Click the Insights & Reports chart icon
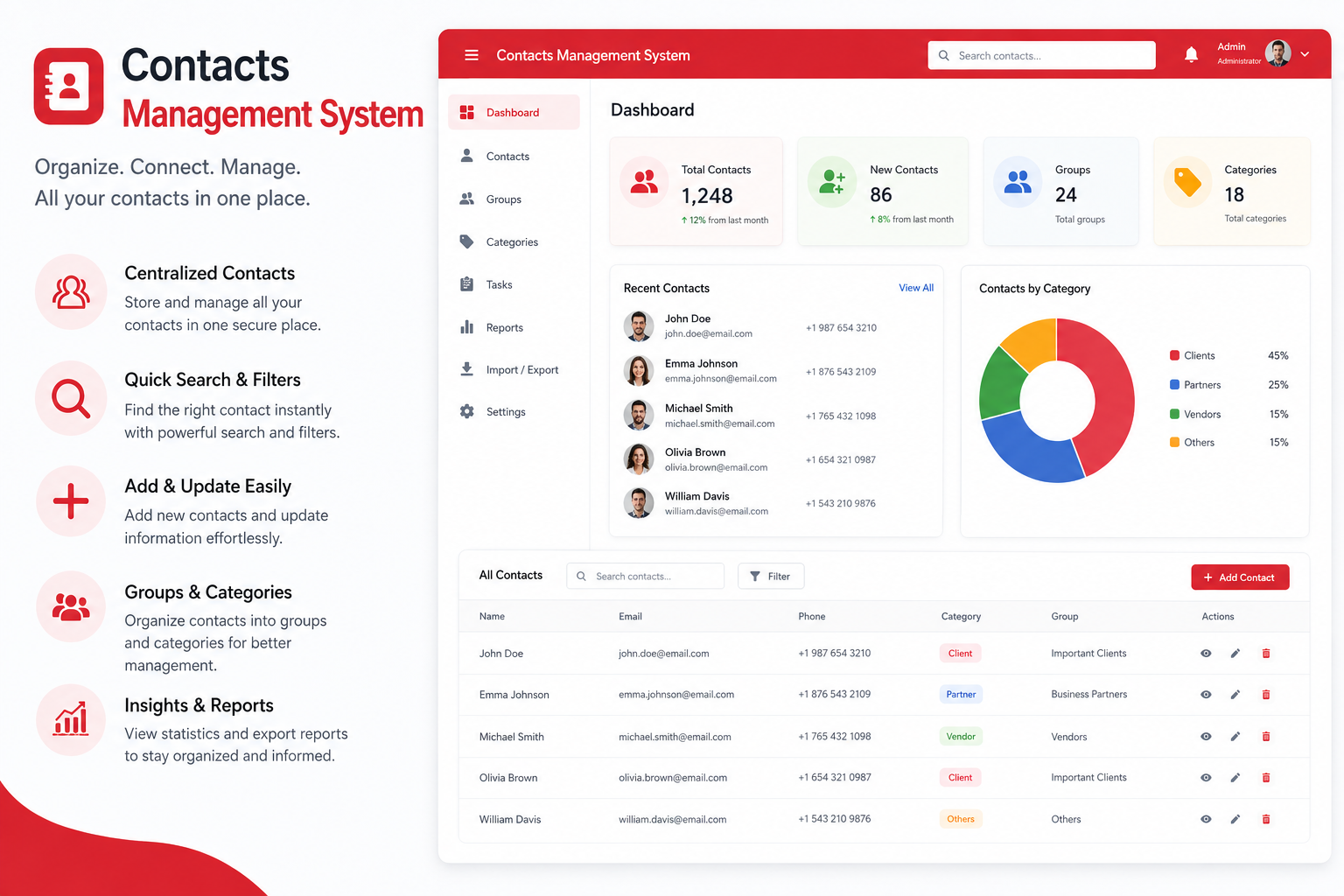1344x896 pixels. pyautogui.click(x=71, y=719)
